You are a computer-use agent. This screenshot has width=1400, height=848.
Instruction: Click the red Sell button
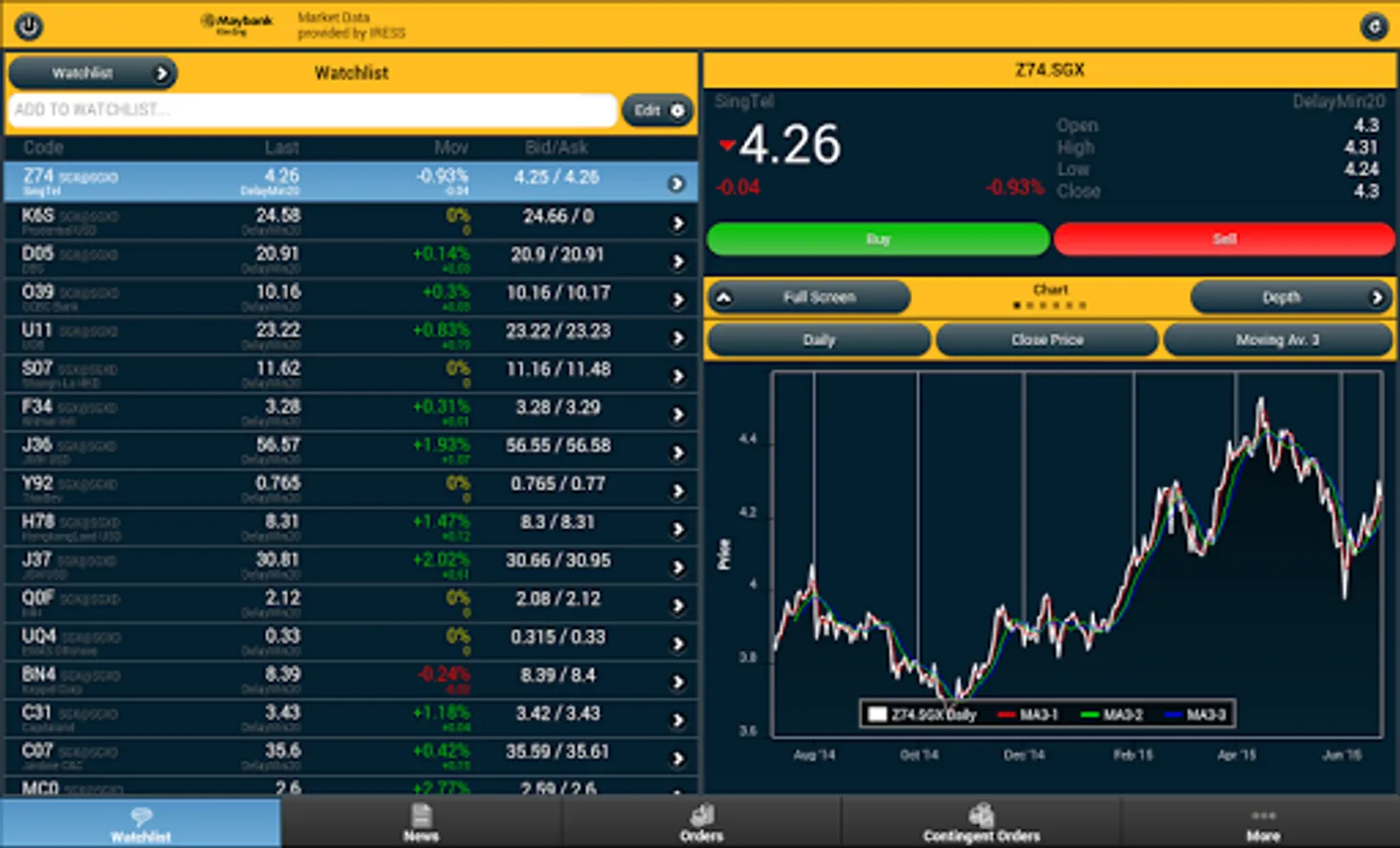pyautogui.click(x=1225, y=239)
